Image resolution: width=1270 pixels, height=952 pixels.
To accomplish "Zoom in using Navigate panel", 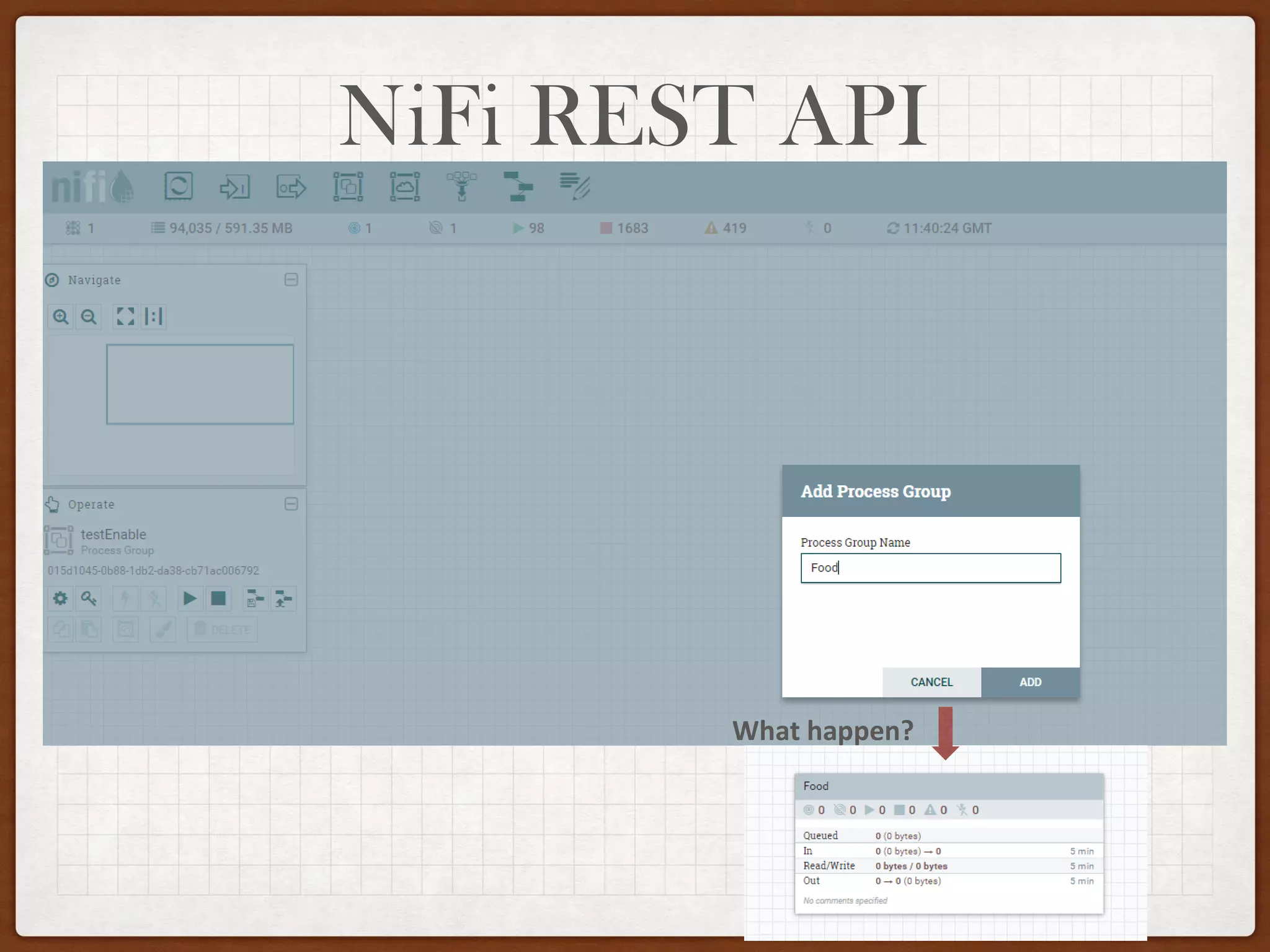I will (x=61, y=317).
